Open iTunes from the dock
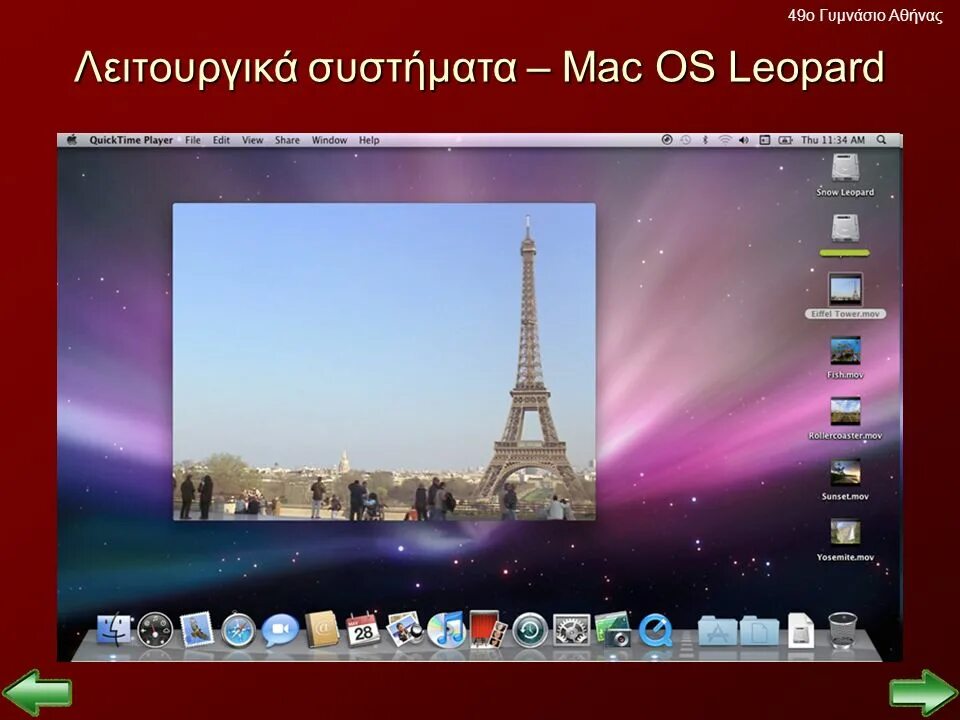This screenshot has width=960, height=720. pos(446,630)
